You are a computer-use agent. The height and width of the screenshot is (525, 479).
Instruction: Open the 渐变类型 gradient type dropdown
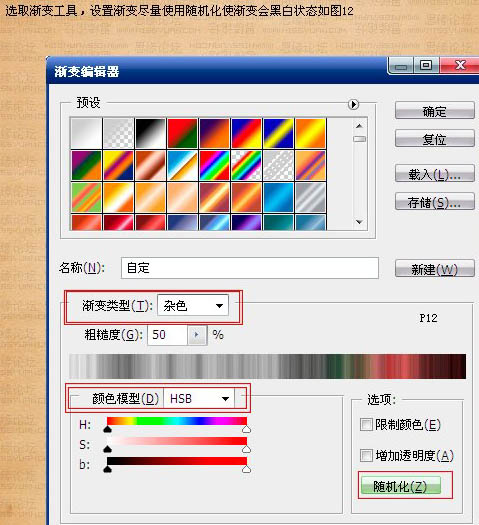pyautogui.click(x=193, y=305)
